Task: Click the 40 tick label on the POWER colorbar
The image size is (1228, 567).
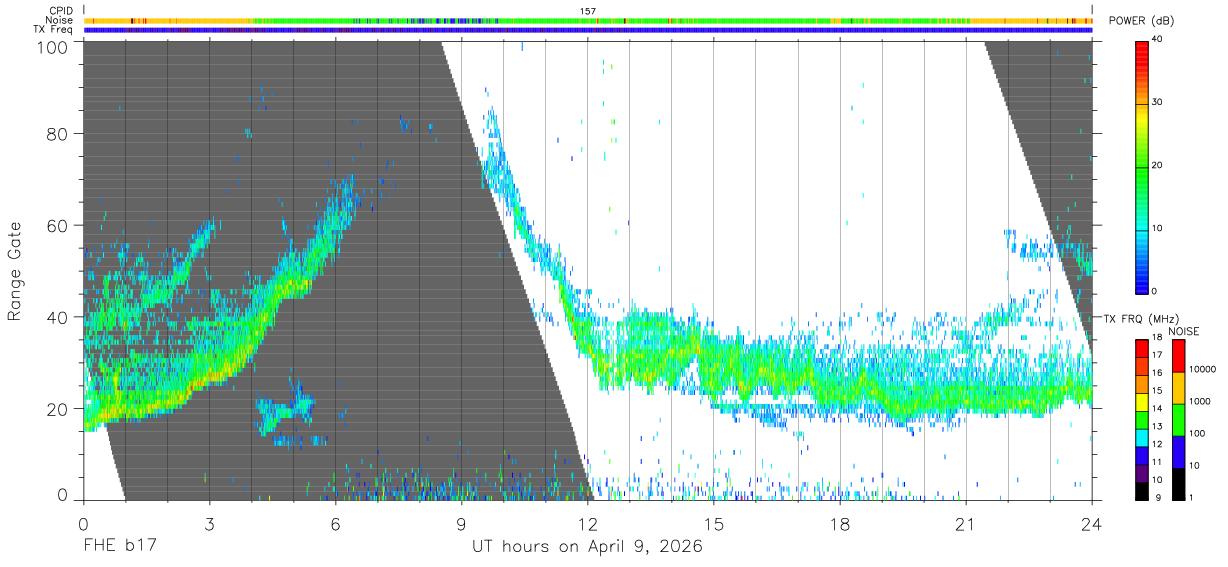Action: (x=1156, y=39)
